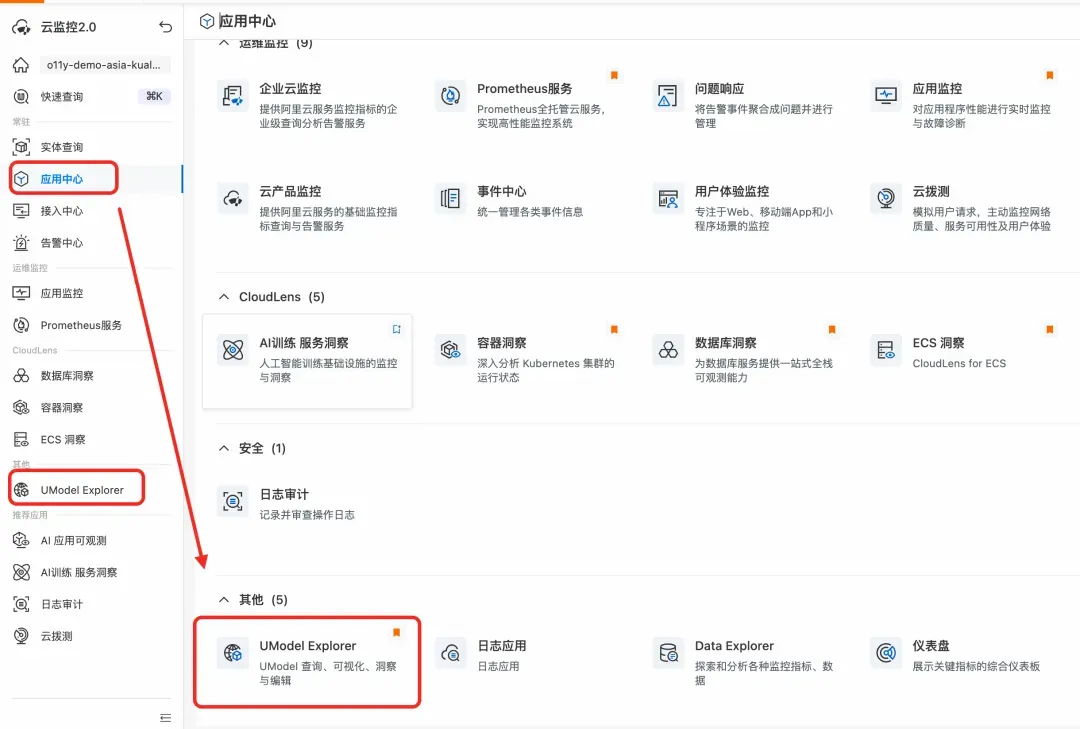Screen dimensions: 1080x729
Task: Toggle the bookmark on Prometheus服务 card
Action: click(x=614, y=75)
